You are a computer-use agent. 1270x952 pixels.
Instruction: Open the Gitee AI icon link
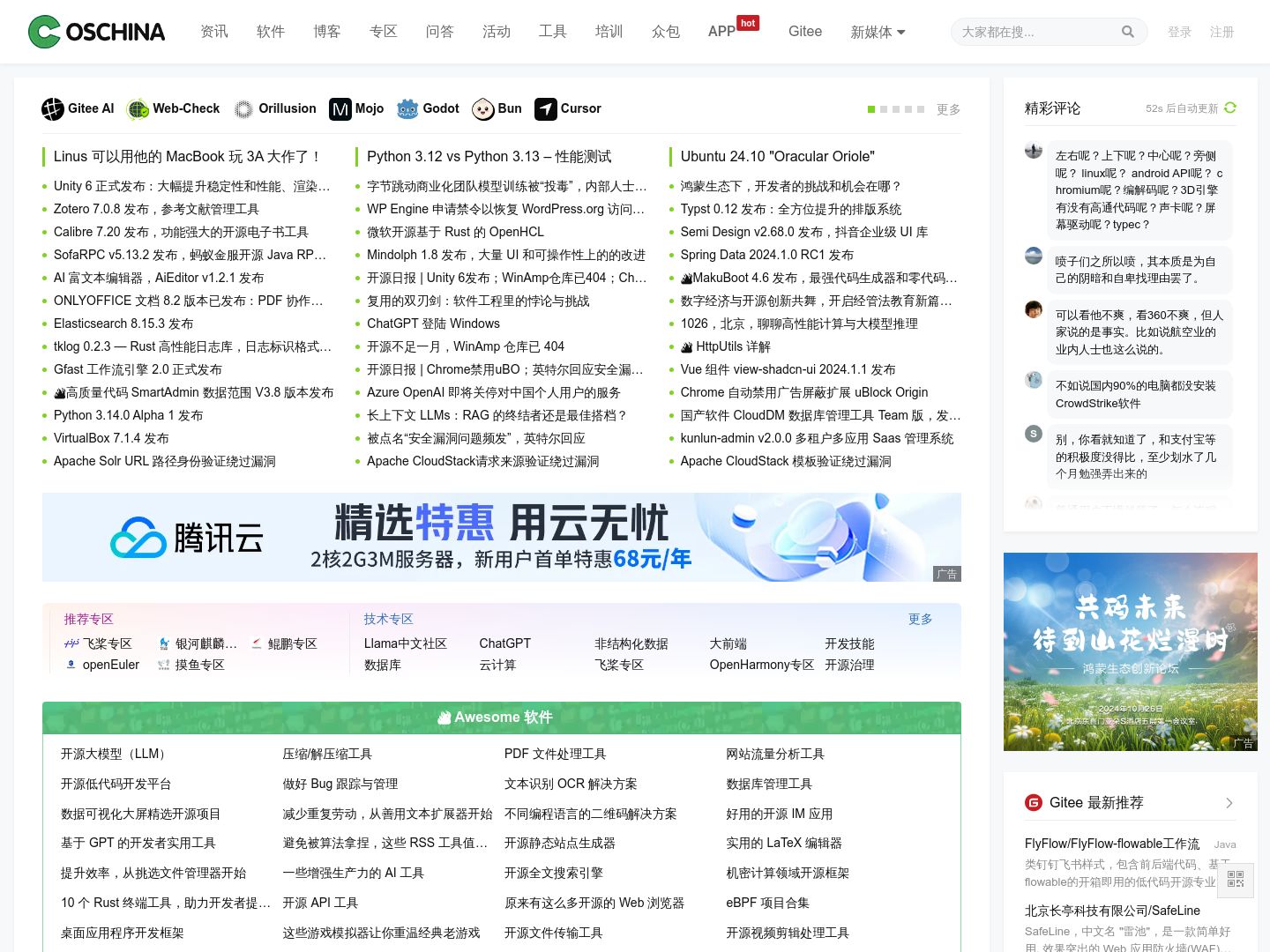click(53, 108)
